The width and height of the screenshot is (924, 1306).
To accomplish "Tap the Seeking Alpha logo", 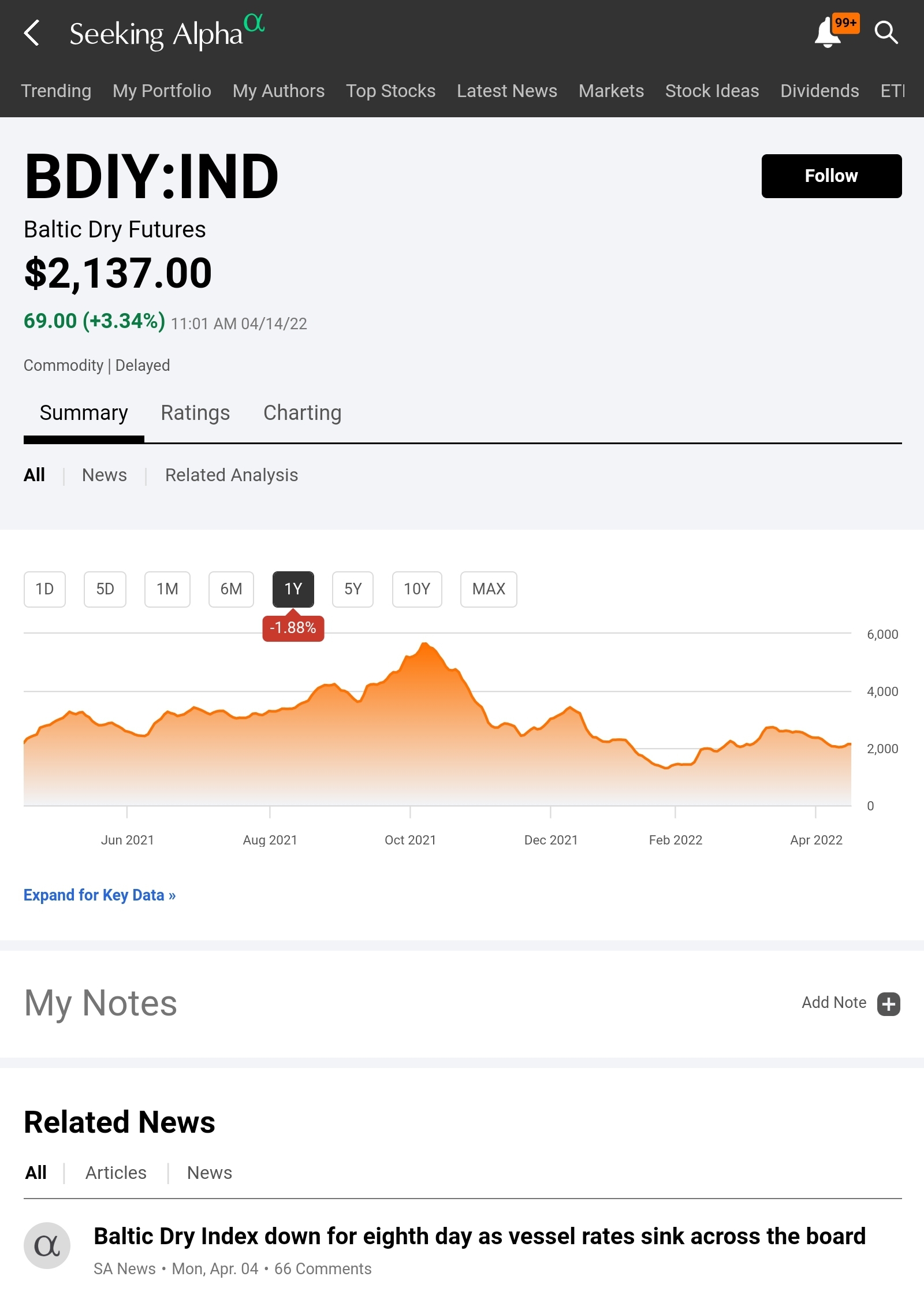I will tap(166, 32).
